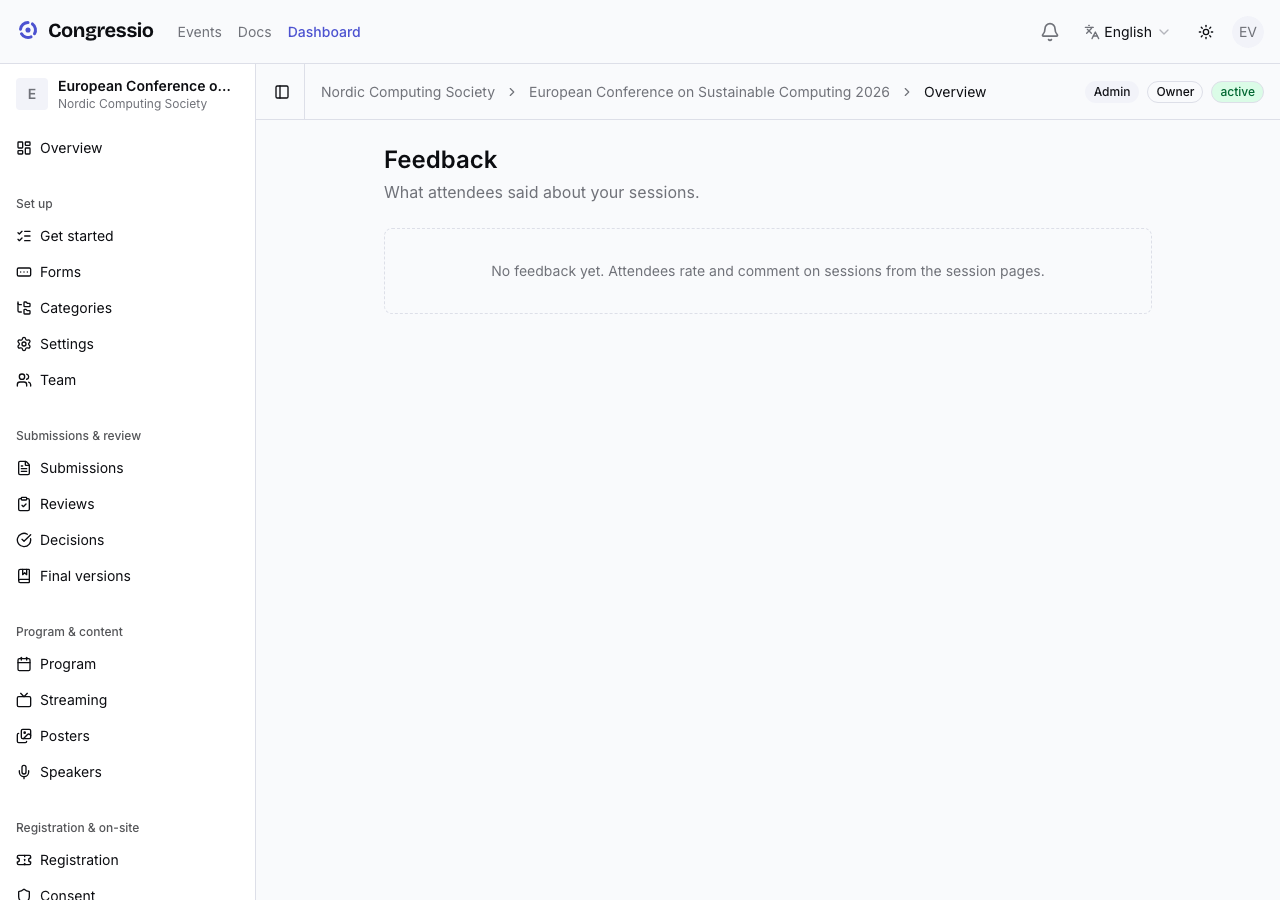Go to Decisions label

click(72, 540)
